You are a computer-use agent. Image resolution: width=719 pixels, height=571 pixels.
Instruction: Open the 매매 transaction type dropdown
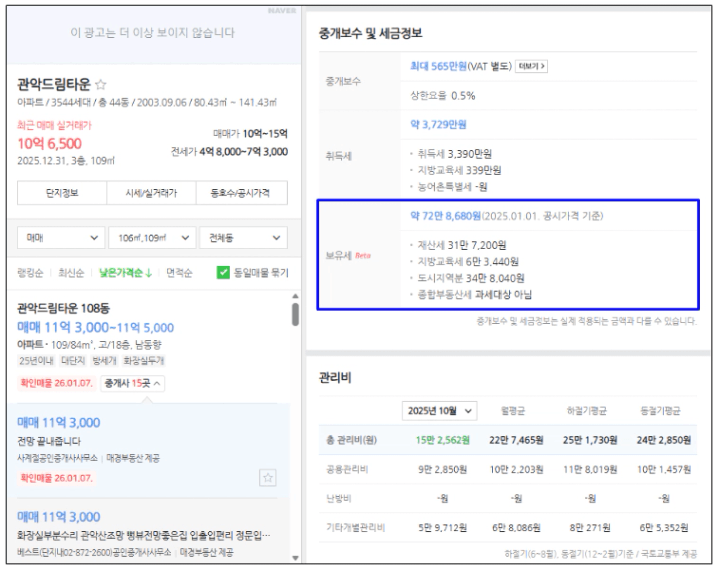tap(60, 238)
